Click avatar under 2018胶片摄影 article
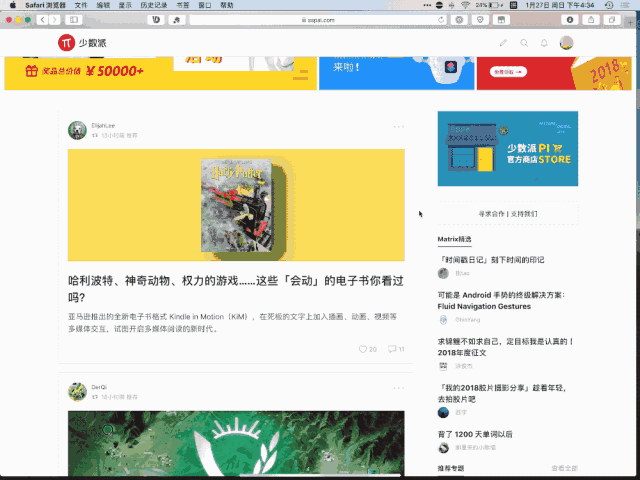The image size is (640, 480). tap(443, 413)
